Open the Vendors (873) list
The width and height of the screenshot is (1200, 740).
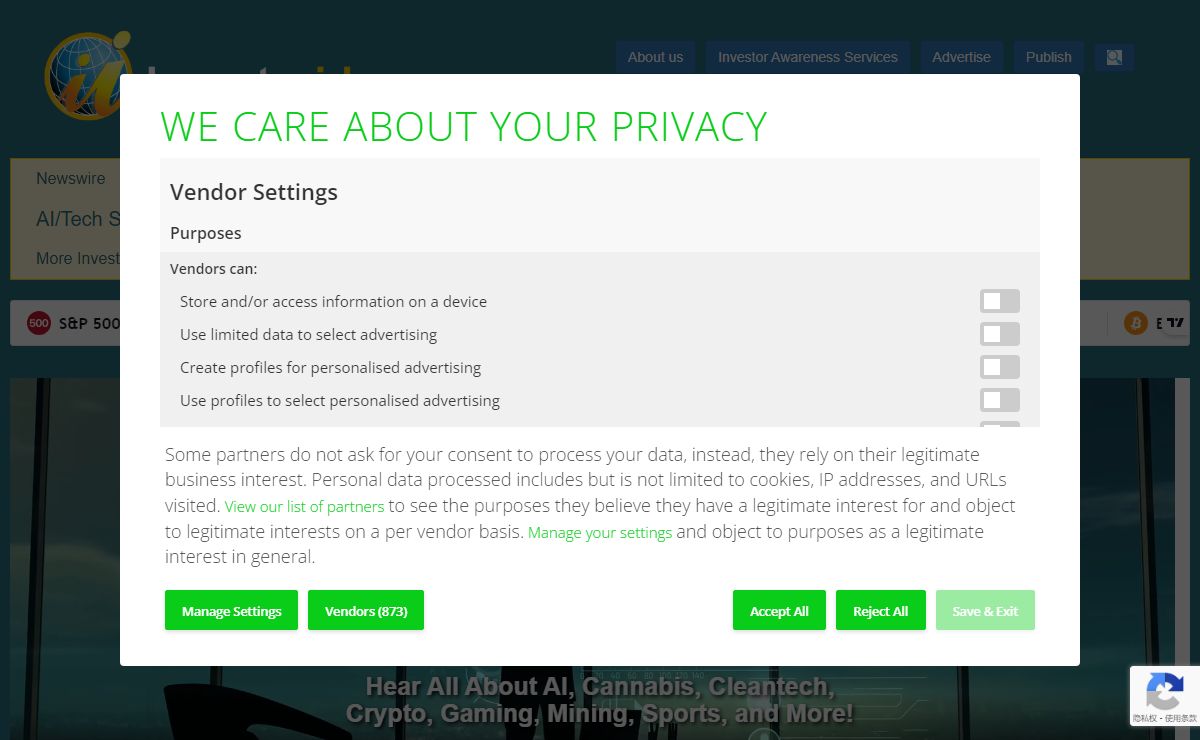pyautogui.click(x=366, y=610)
